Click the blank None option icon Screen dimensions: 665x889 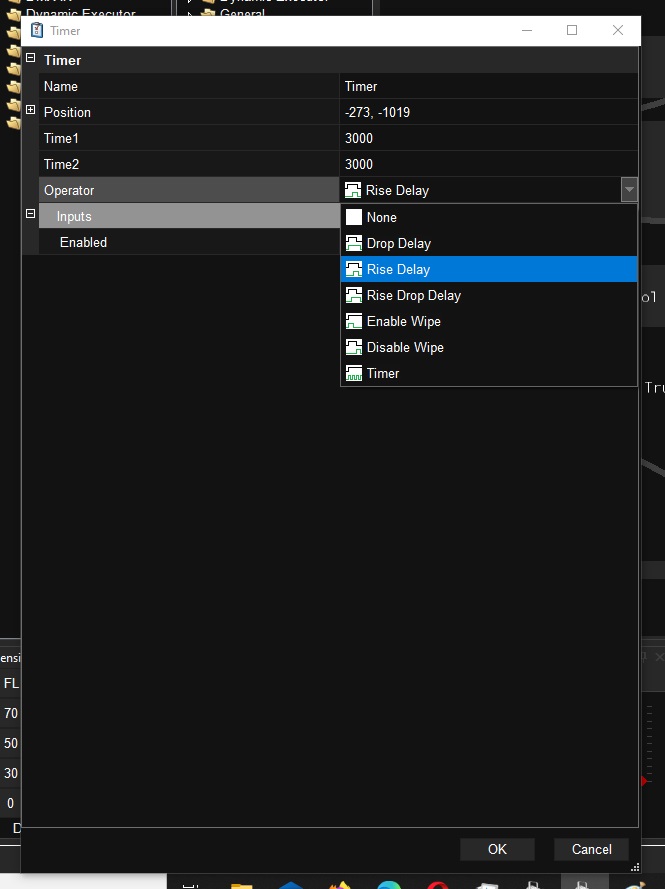pyautogui.click(x=353, y=217)
